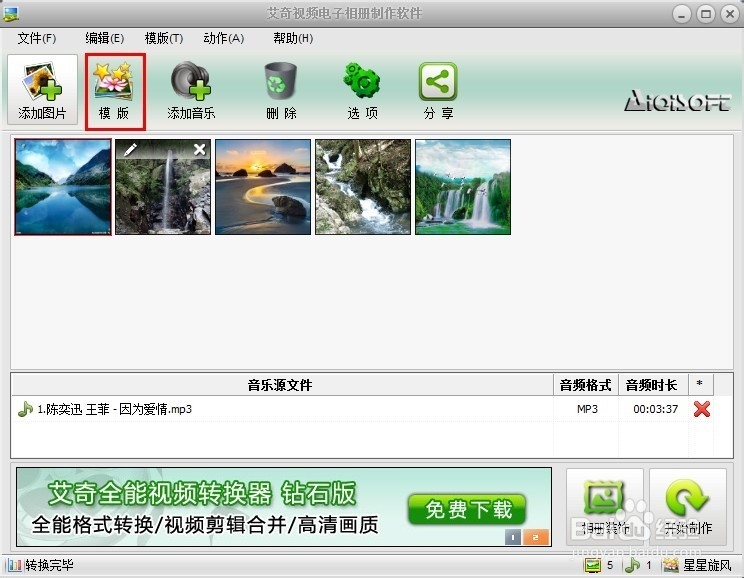
Task: Open the 文件(F) menu
Action: [37, 38]
